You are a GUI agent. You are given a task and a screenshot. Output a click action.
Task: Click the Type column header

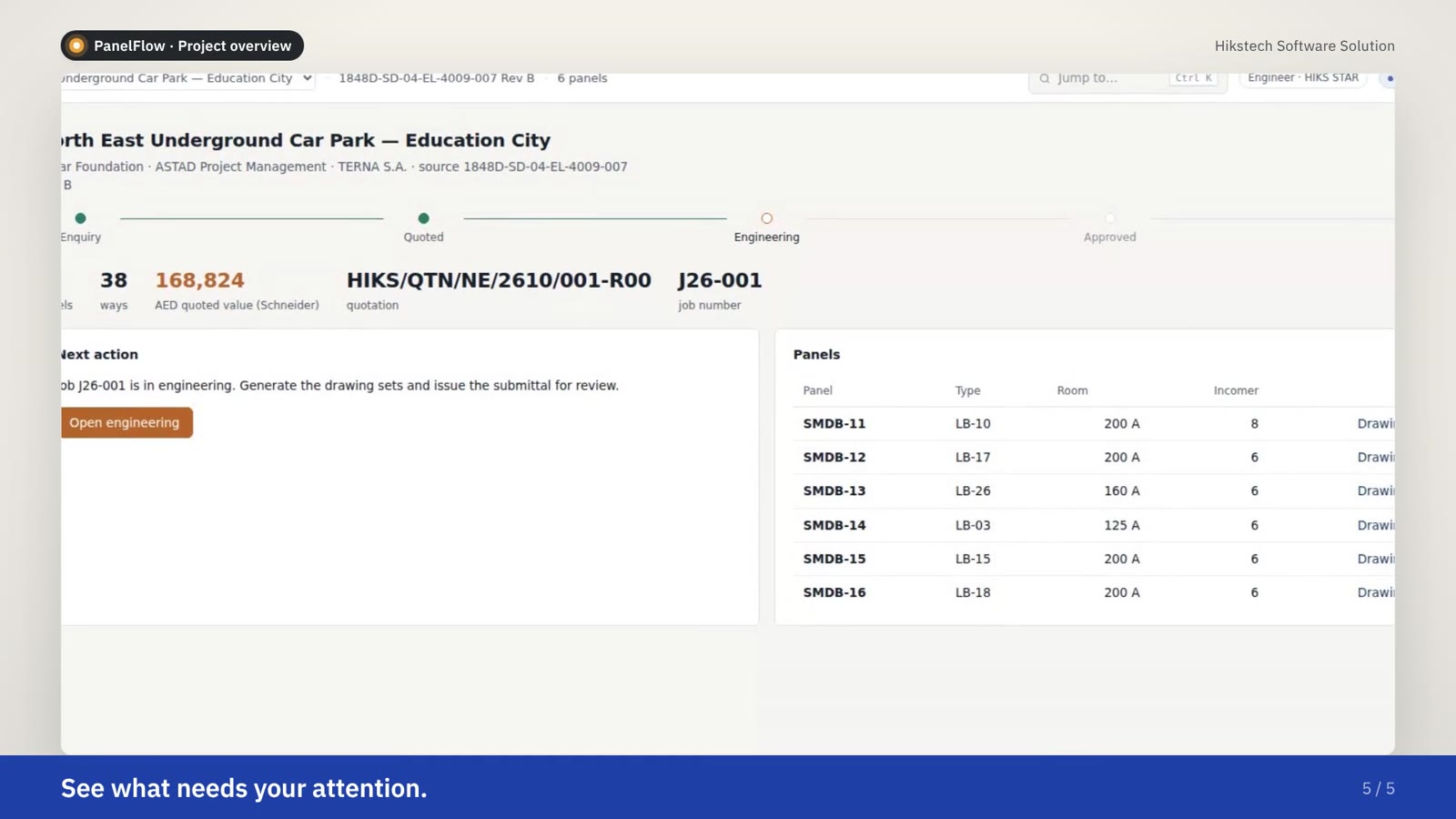click(967, 390)
